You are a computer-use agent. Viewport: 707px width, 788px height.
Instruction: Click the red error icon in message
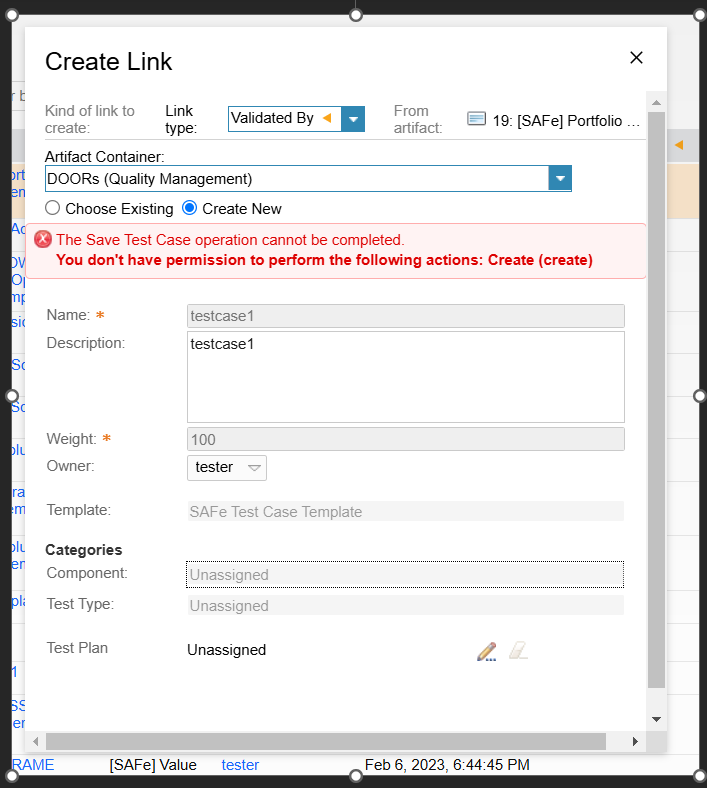click(x=43, y=240)
